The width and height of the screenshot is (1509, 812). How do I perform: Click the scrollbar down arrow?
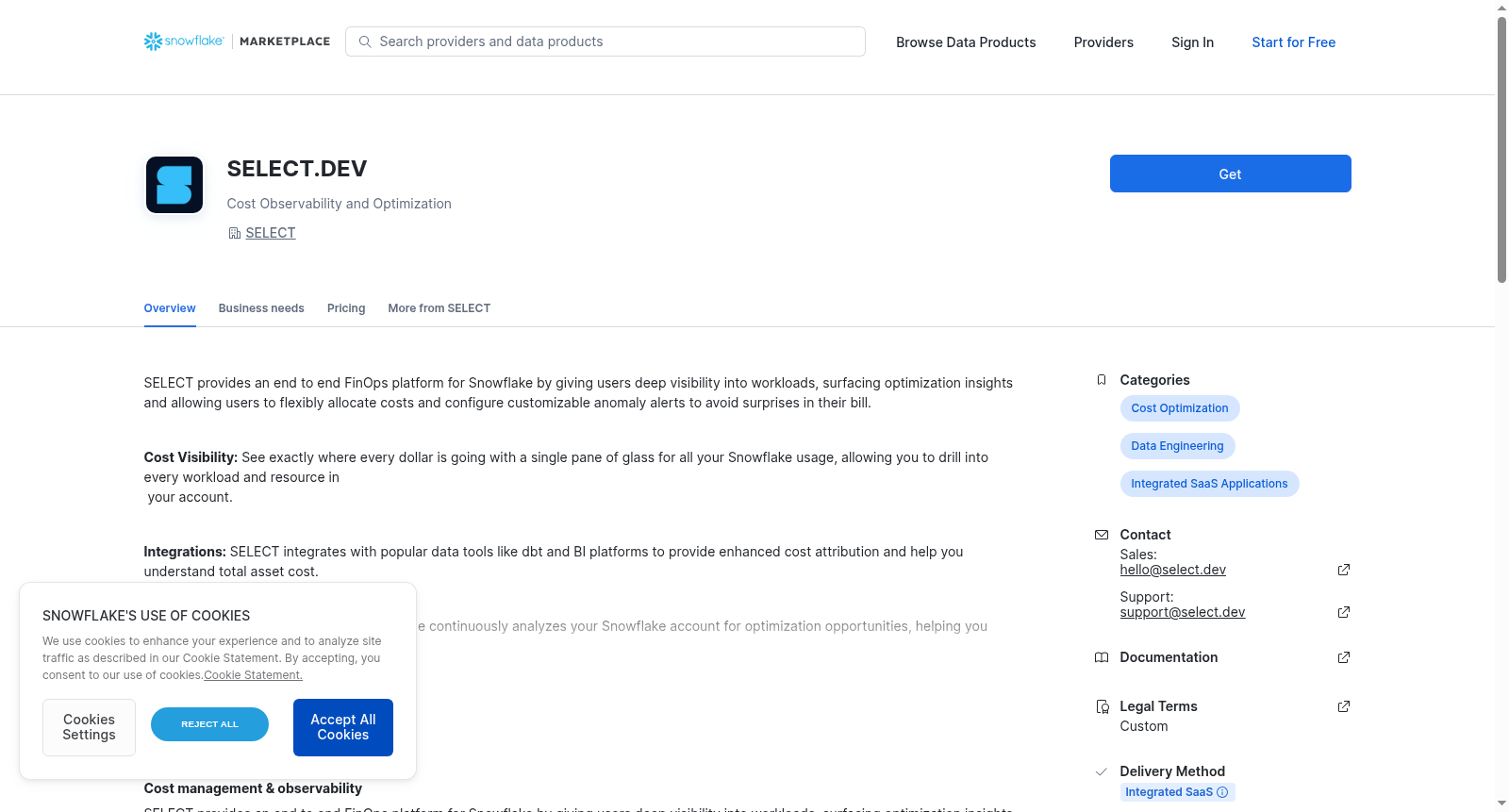(1501, 804)
